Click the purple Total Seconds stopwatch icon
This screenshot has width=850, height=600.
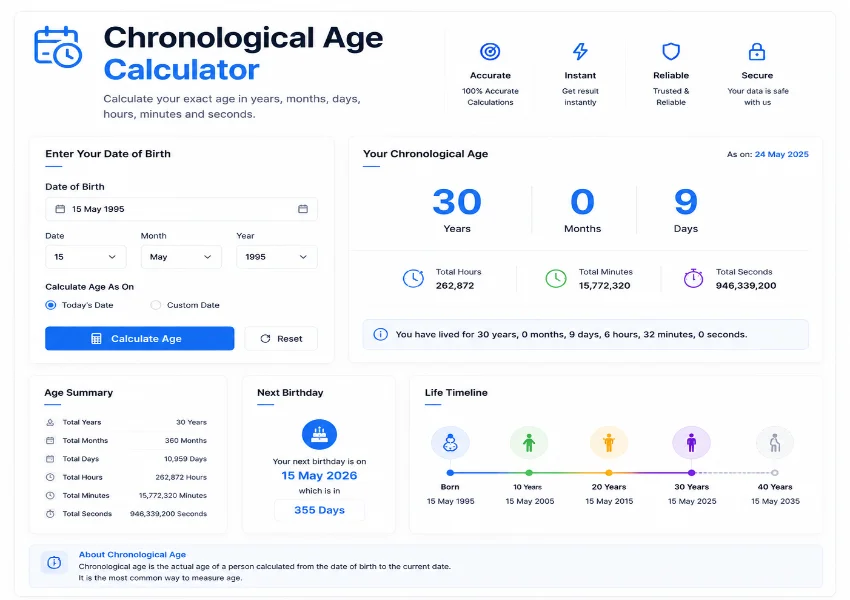point(693,279)
